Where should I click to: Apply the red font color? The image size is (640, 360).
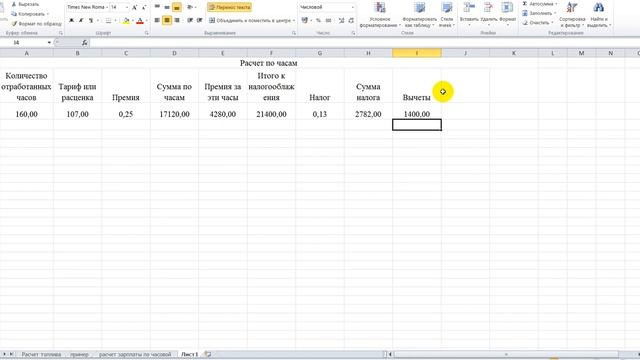coord(140,20)
